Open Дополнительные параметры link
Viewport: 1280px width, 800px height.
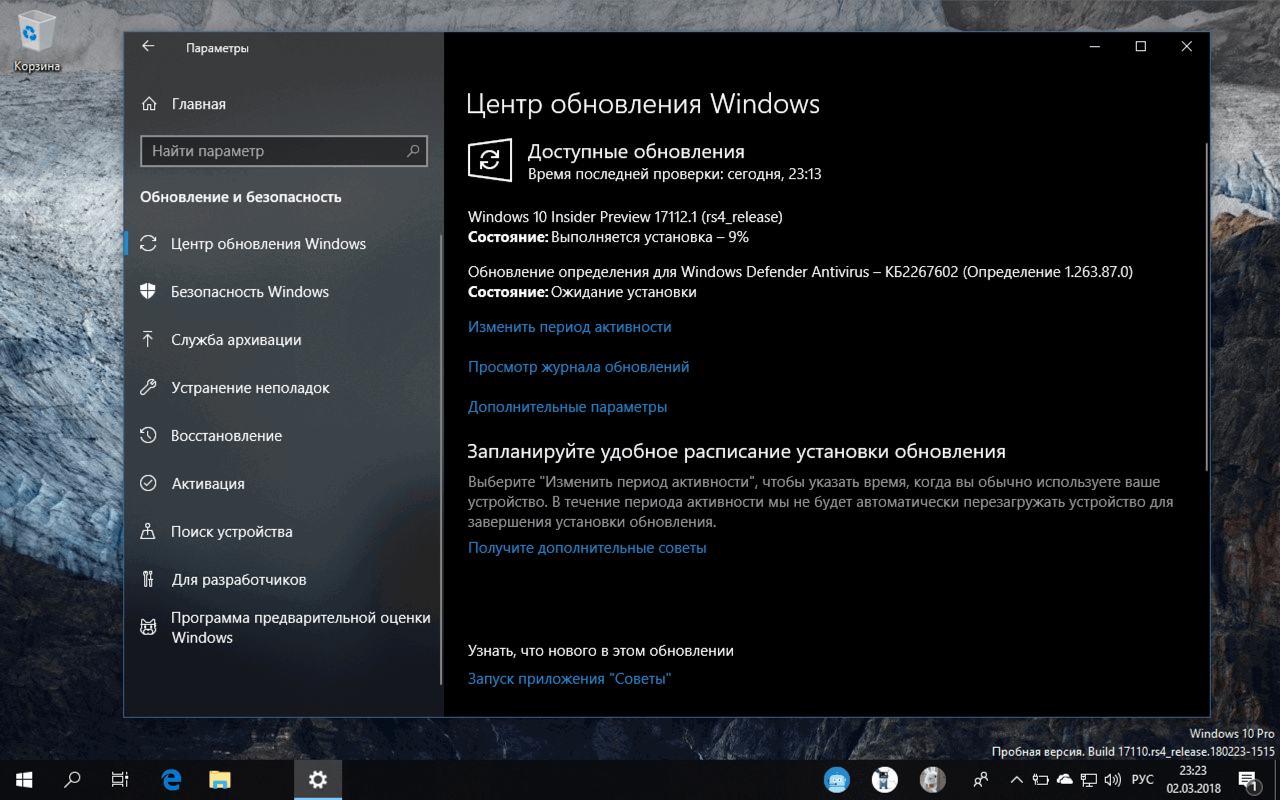pyautogui.click(x=568, y=407)
